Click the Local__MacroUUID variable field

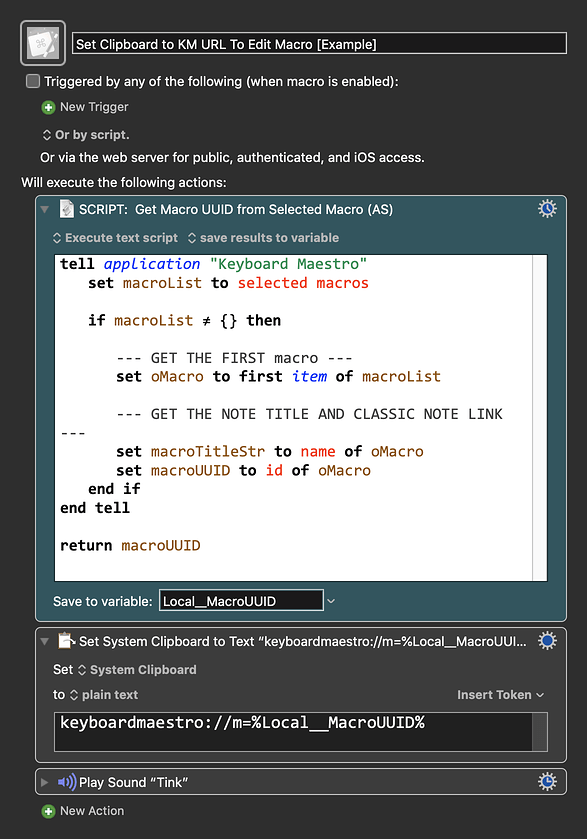point(241,601)
